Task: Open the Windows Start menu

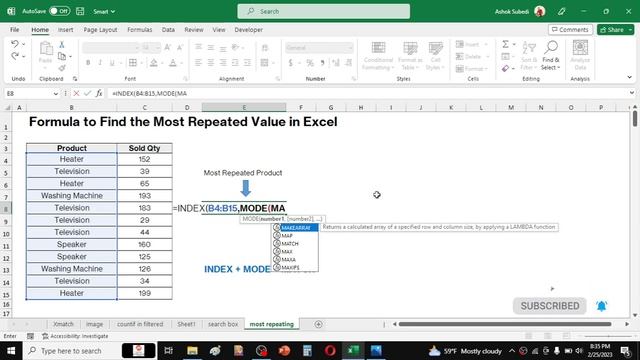Action: click(11, 351)
